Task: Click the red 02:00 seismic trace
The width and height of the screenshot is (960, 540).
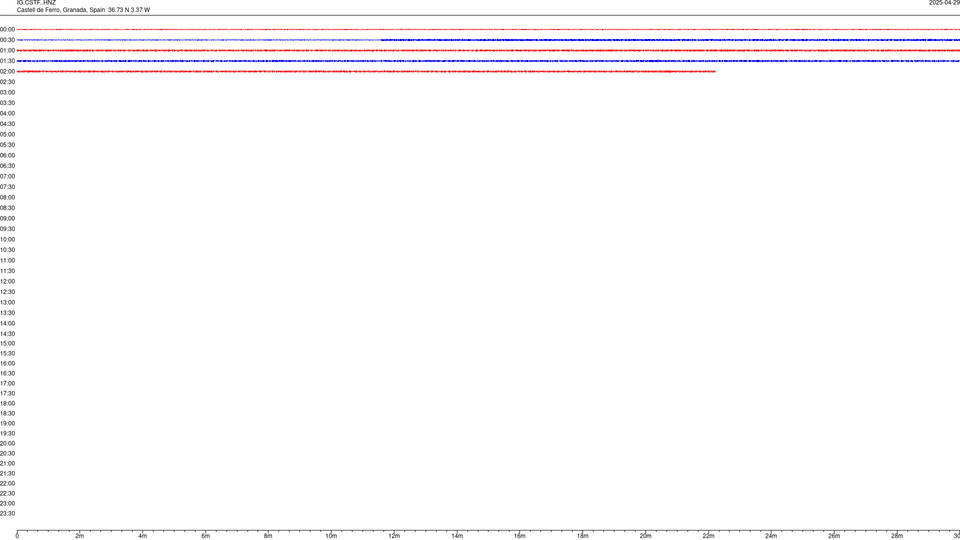Action: (366, 72)
